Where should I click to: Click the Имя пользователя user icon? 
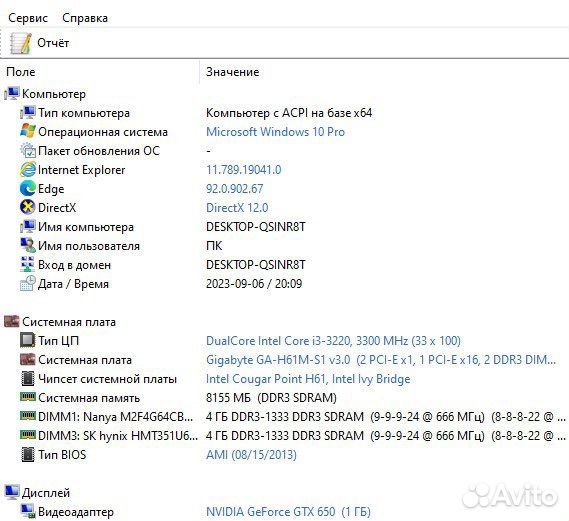pyautogui.click(x=28, y=246)
